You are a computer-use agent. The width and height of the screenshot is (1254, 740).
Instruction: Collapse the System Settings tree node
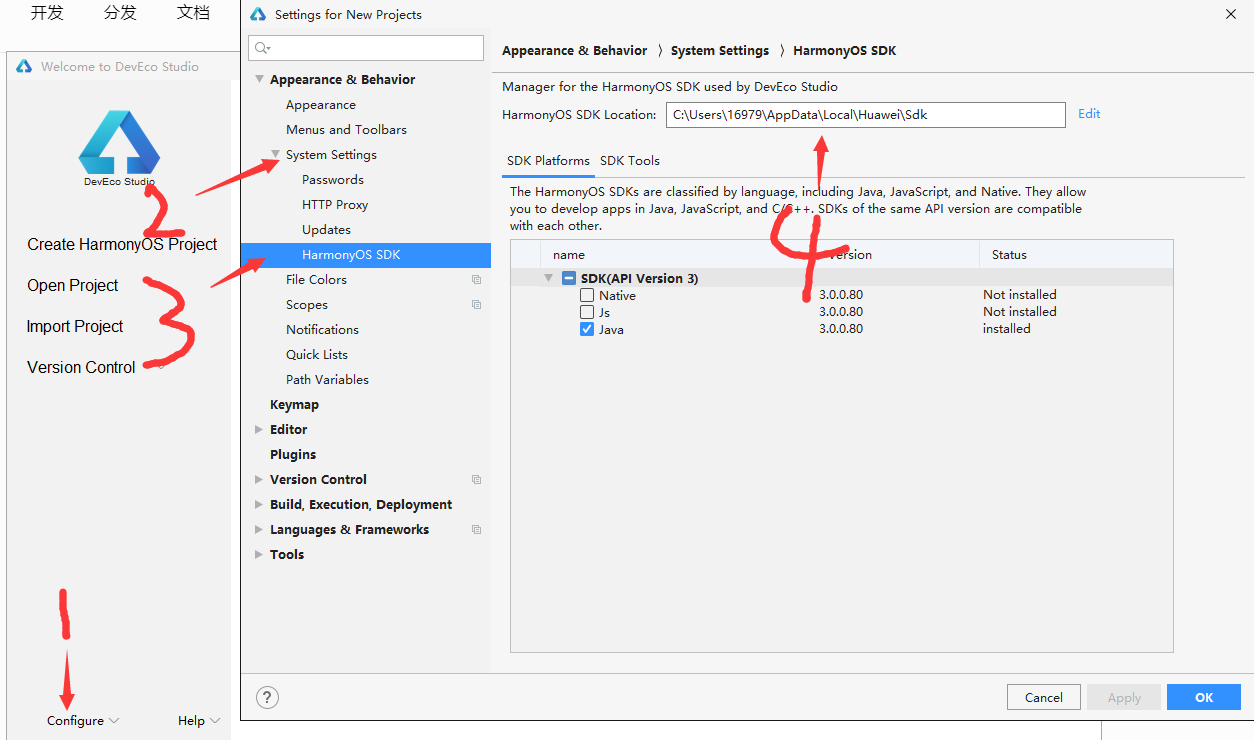click(x=275, y=155)
